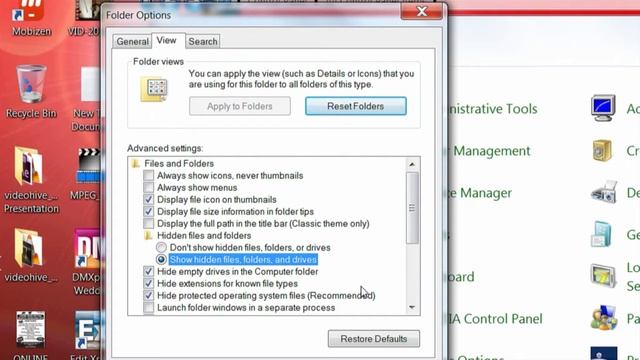Click the safe icon in Control Panel
This screenshot has width=640, height=360.
click(602, 150)
